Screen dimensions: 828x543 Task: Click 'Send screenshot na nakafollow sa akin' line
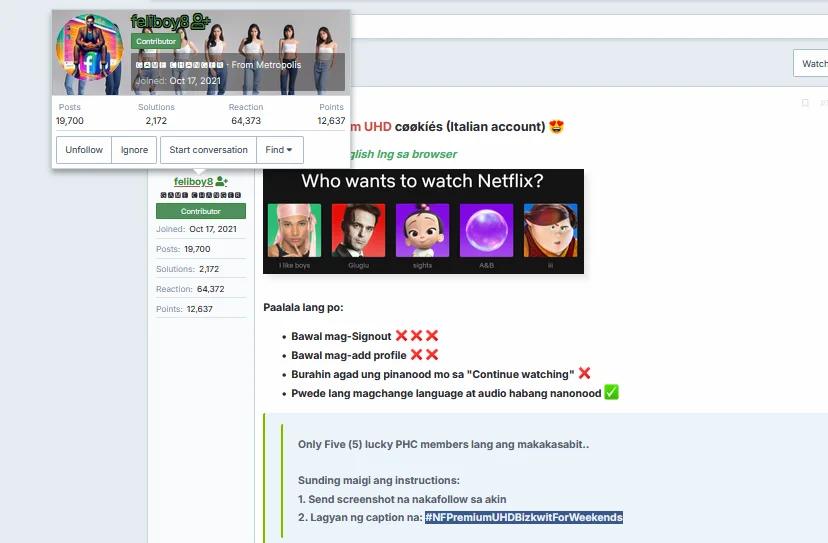(x=402, y=499)
